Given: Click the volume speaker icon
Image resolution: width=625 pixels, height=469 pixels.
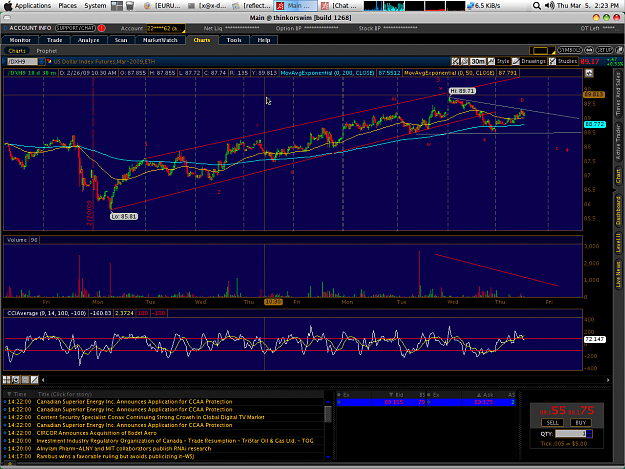Looking at the screenshot, I should tap(550, 6).
